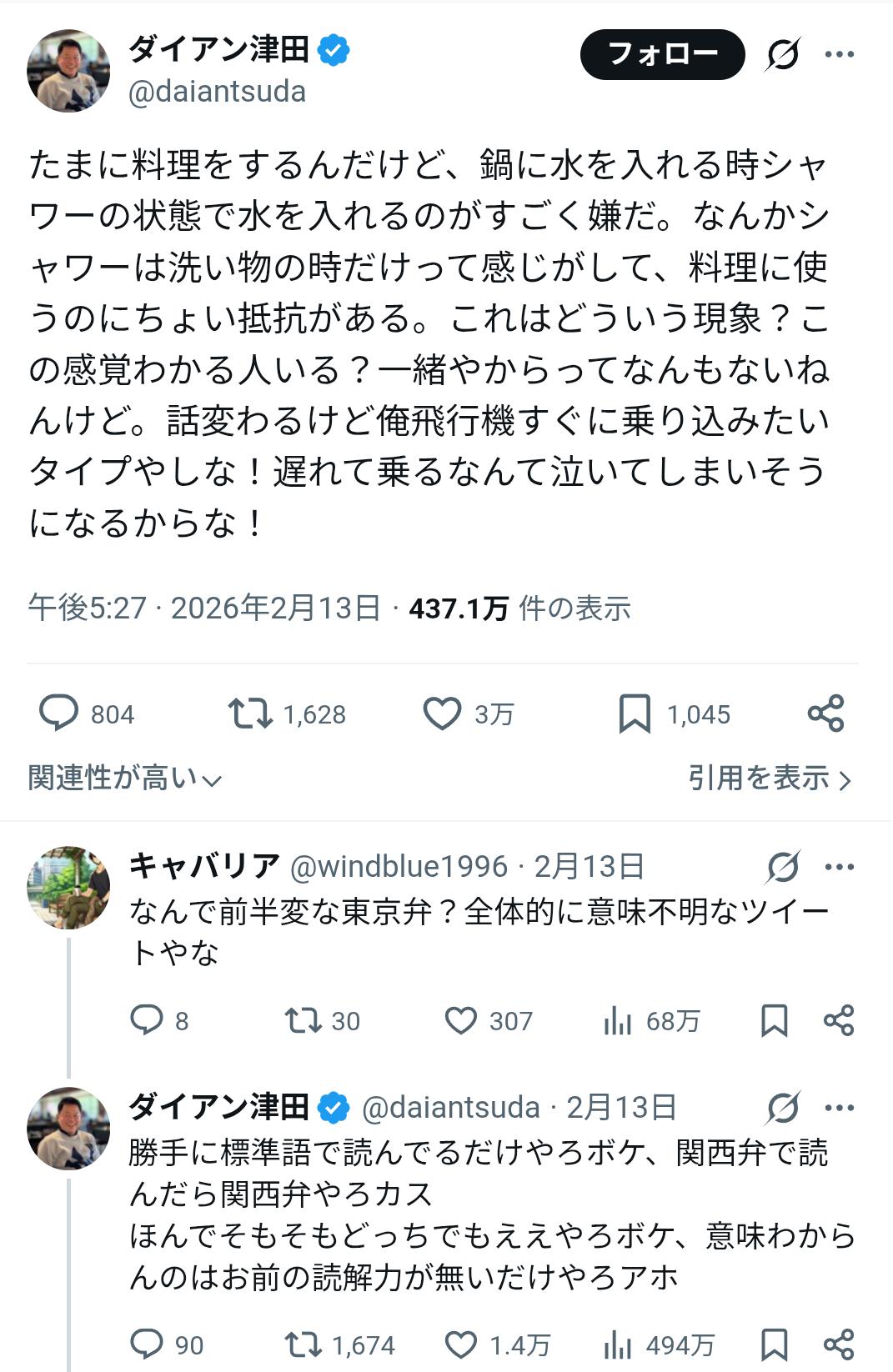
Task: Share the main post
Action: click(x=825, y=714)
